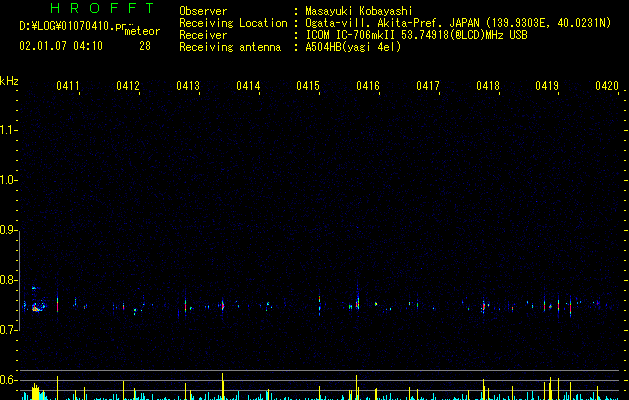The height and width of the screenshot is (400, 629).
Task: Click the Receiver label
Action: pyautogui.click(x=203, y=35)
